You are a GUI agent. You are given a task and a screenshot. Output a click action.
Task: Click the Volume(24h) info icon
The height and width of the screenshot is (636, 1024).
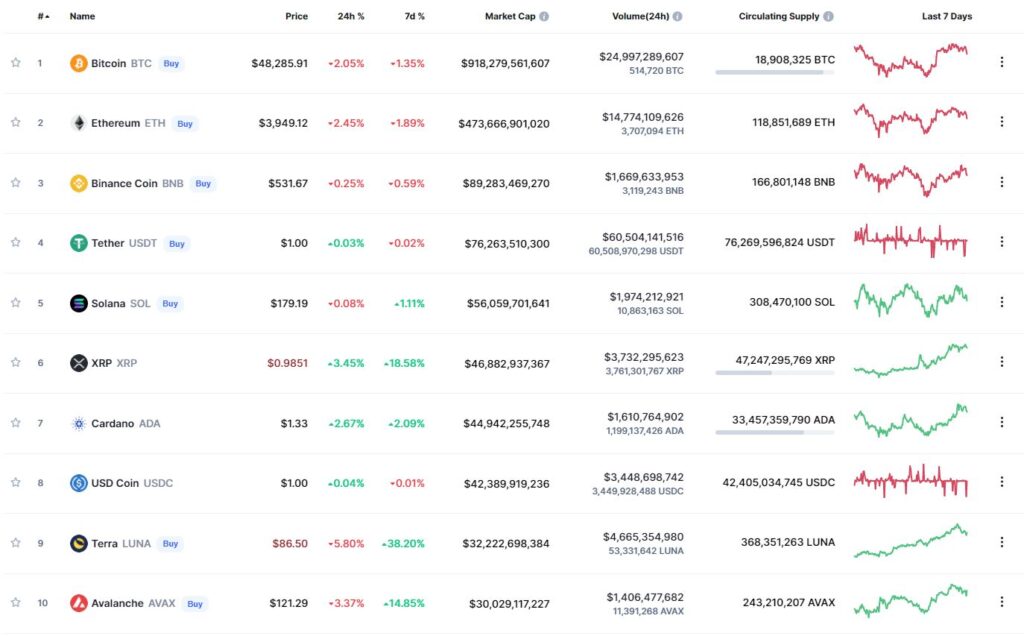[677, 16]
